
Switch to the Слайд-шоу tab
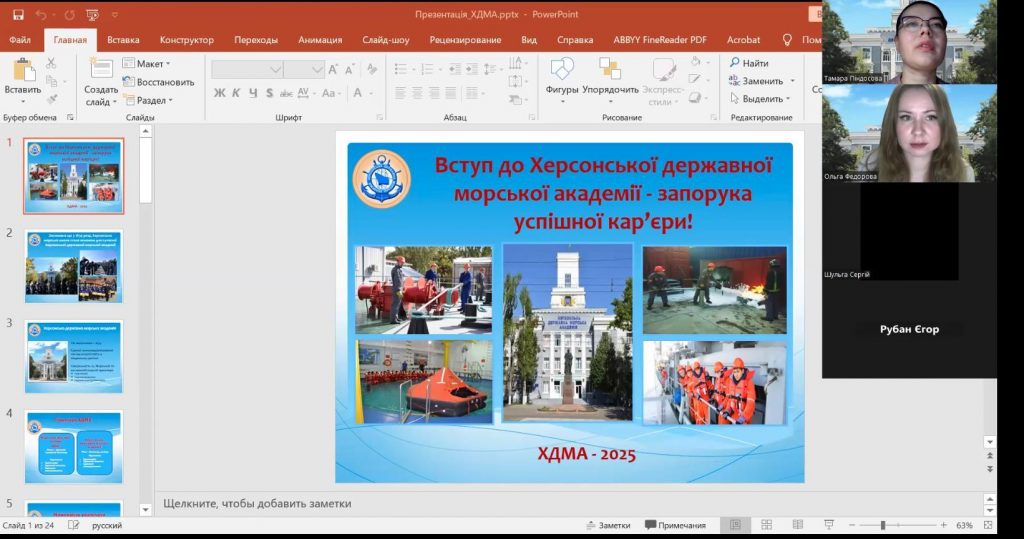(387, 40)
